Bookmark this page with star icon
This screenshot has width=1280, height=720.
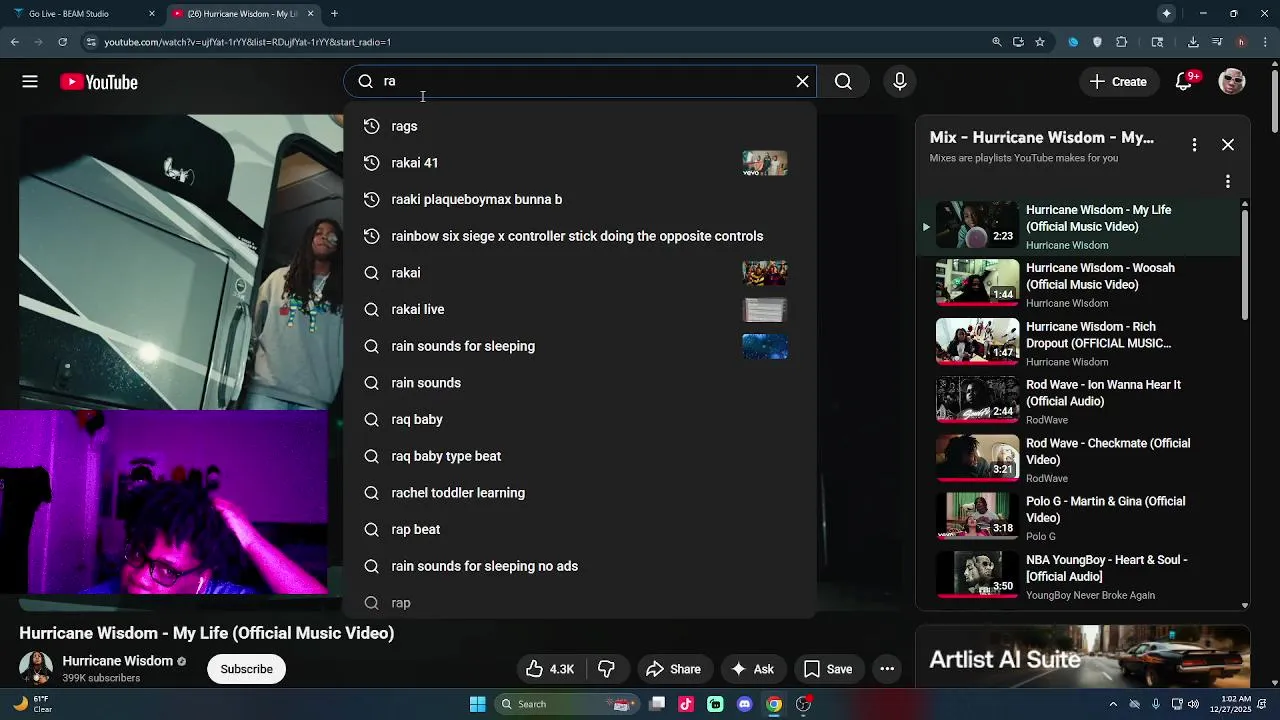point(1040,42)
